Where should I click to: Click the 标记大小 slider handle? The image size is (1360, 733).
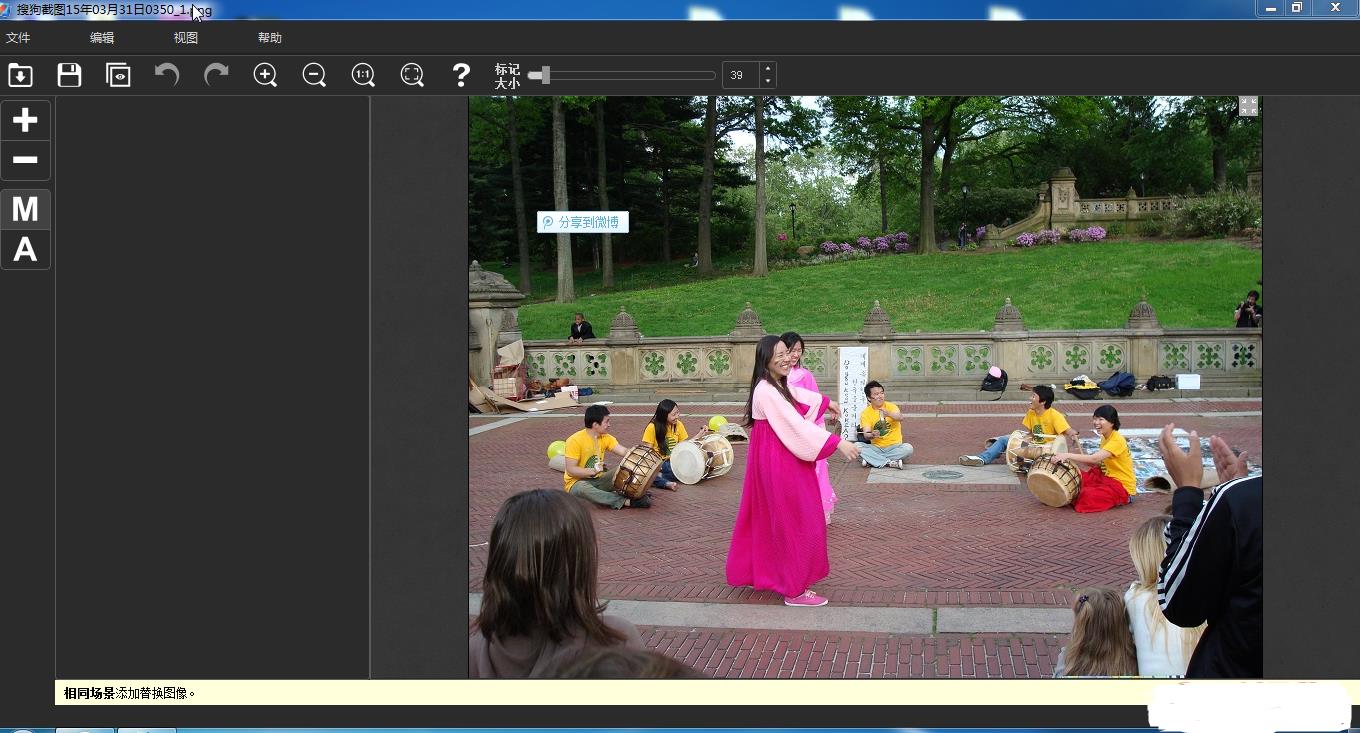point(544,75)
